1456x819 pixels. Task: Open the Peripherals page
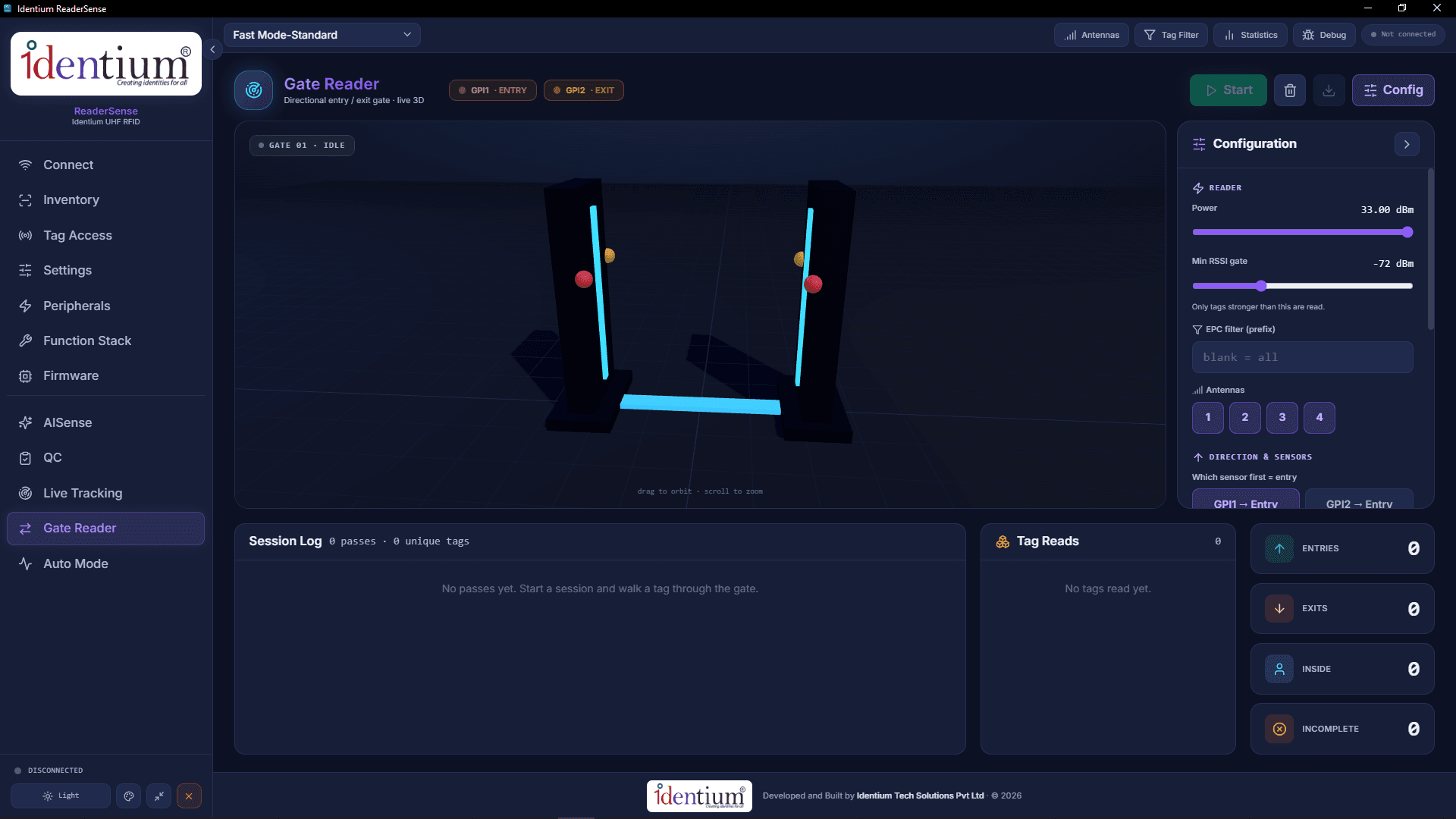click(106, 306)
